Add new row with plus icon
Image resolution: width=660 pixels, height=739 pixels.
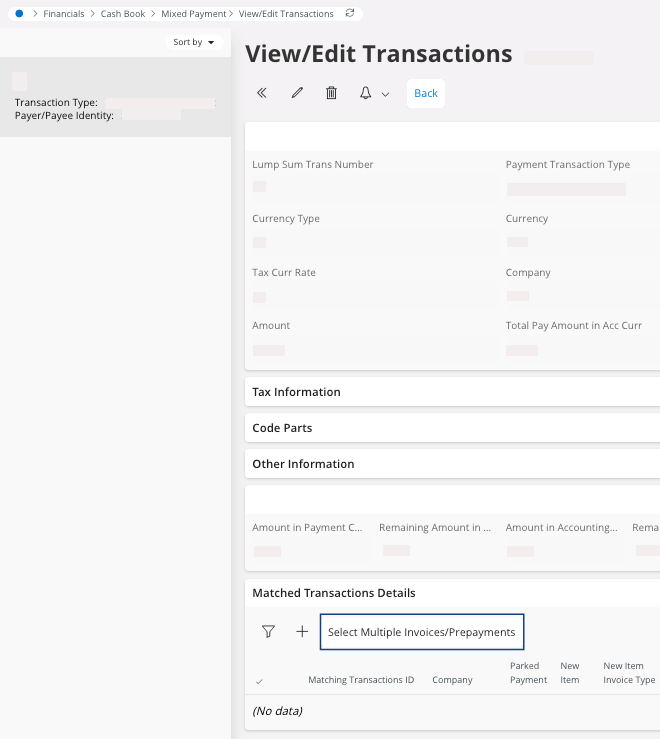click(302, 632)
